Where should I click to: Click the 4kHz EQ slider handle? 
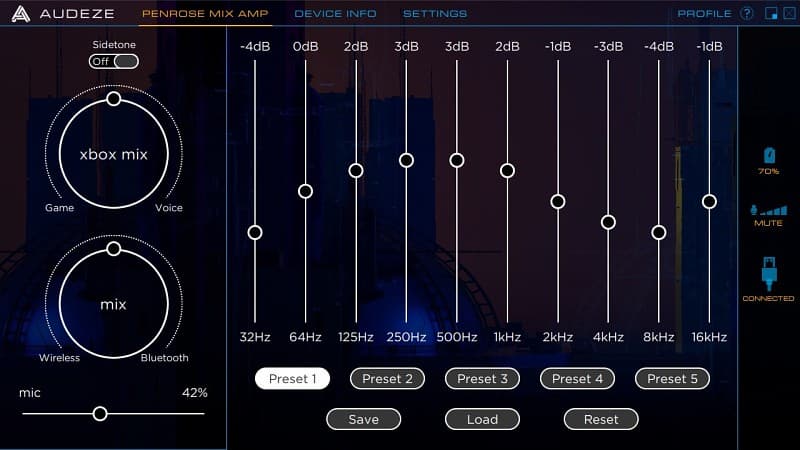click(608, 222)
